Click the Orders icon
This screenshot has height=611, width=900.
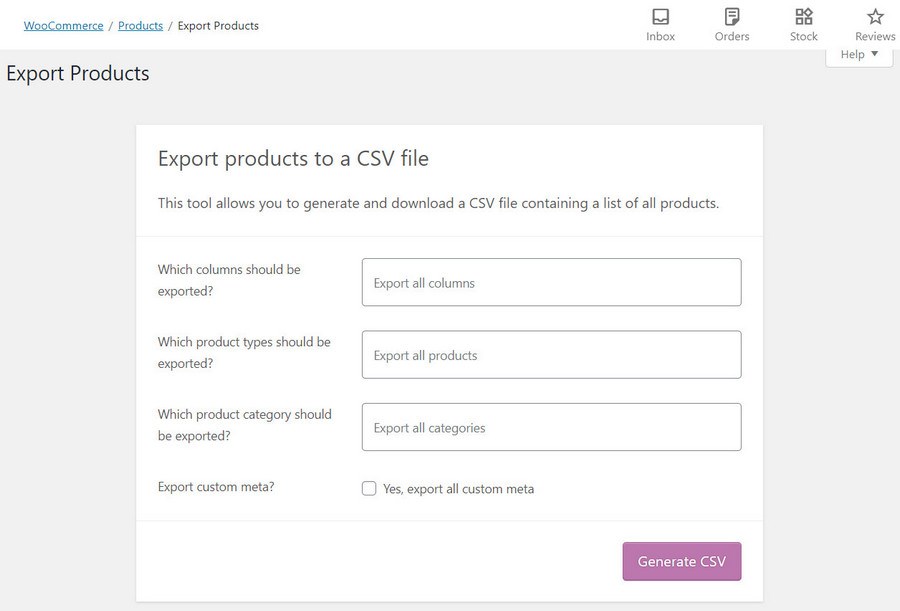click(x=732, y=17)
